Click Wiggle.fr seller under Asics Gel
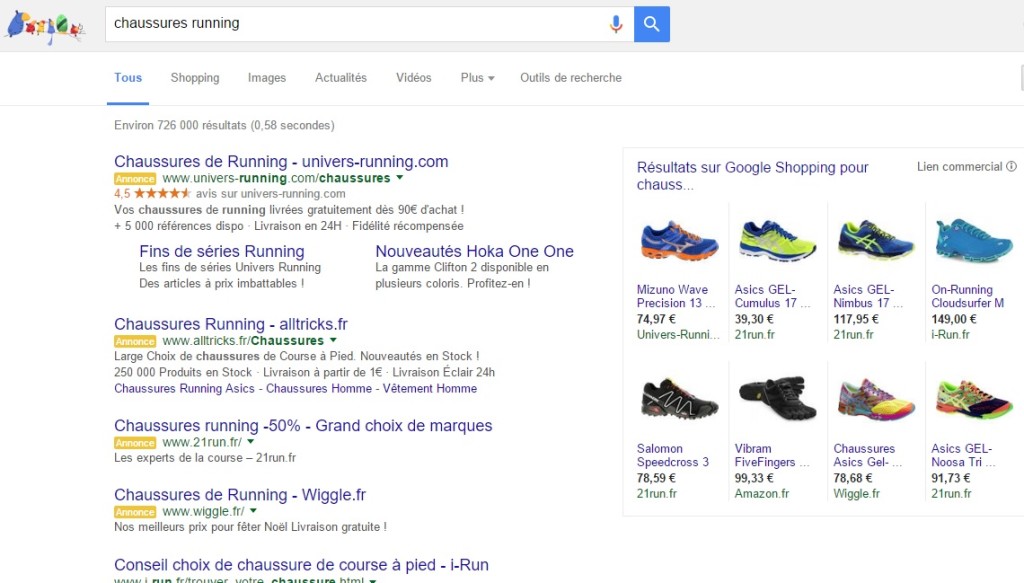Image resolution: width=1024 pixels, height=583 pixels. click(x=856, y=494)
